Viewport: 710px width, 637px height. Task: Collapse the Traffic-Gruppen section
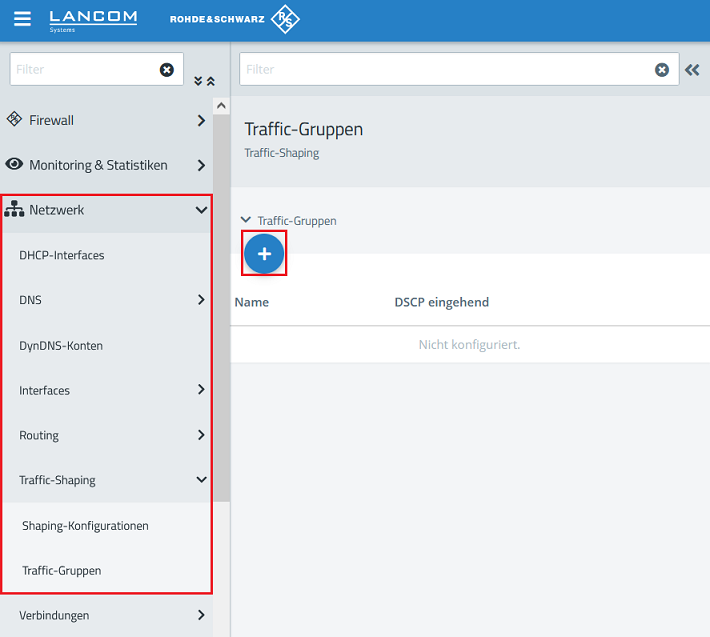coord(247,221)
